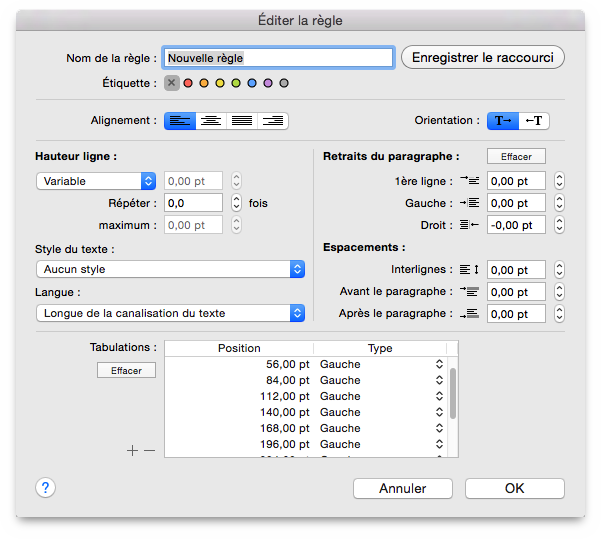Click into the Nom de la règle field

pyautogui.click(x=278, y=58)
